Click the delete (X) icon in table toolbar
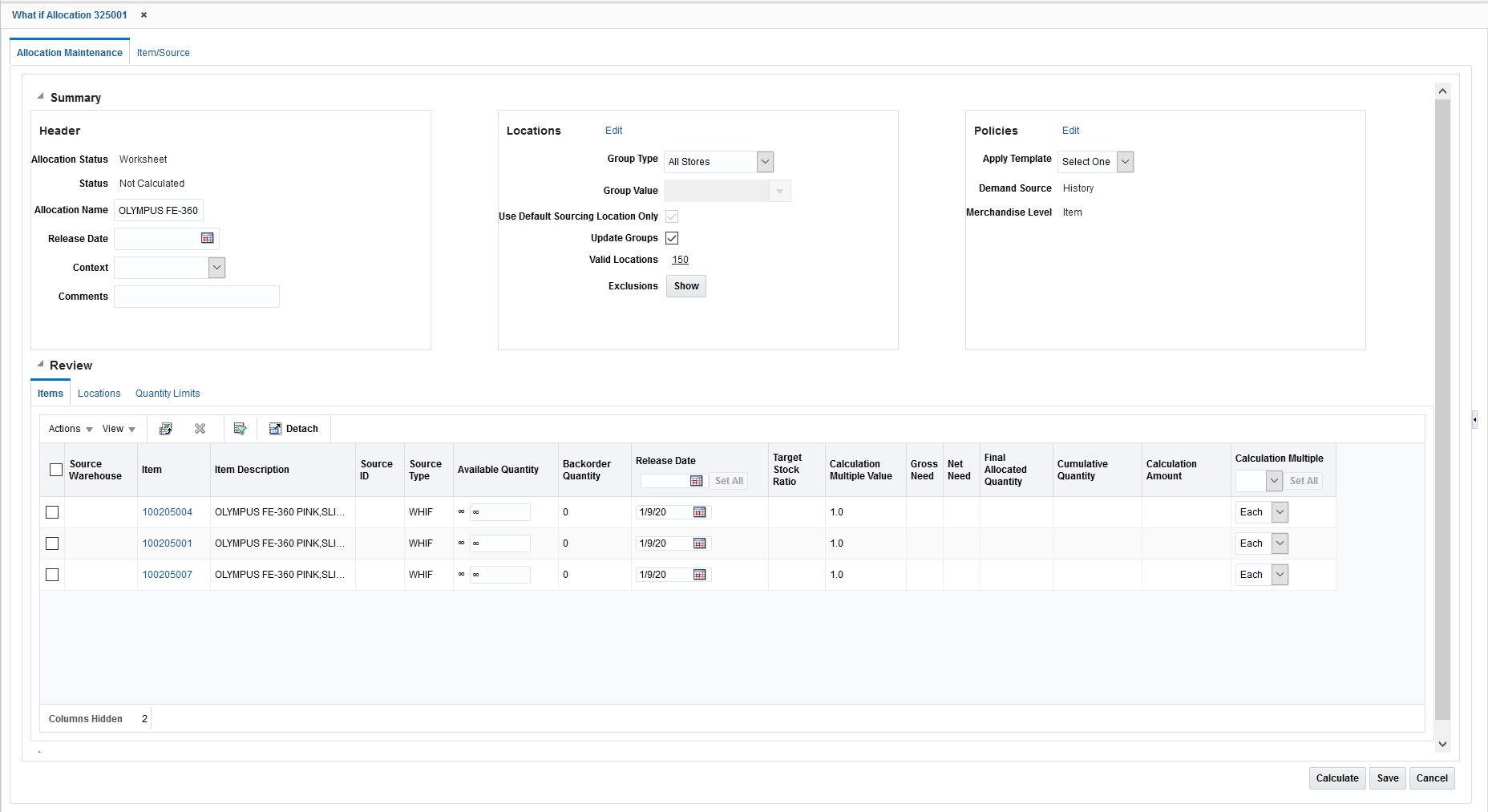This screenshot has height=812, width=1488. pos(200,429)
